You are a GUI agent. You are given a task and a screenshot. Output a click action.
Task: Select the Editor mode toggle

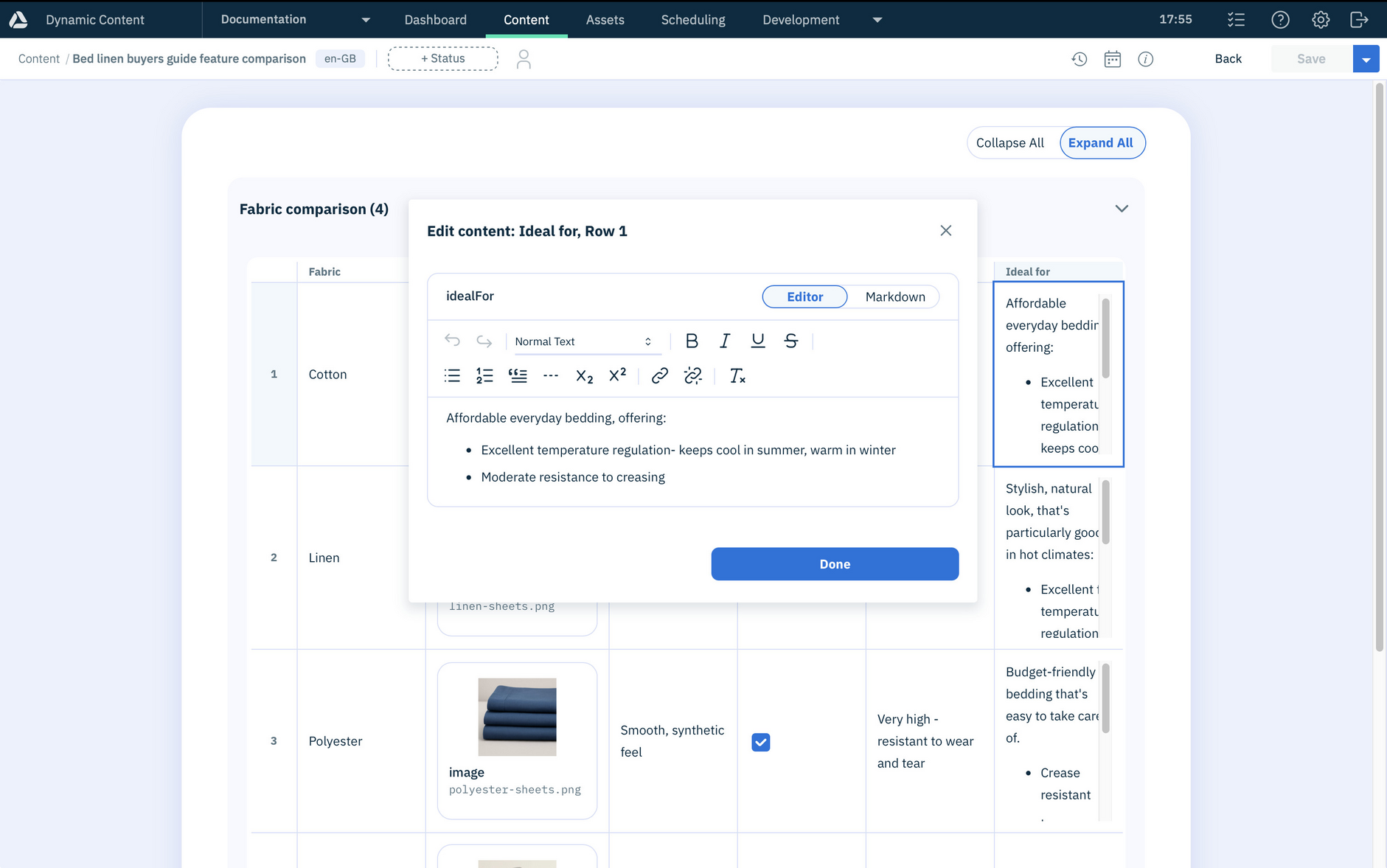click(x=804, y=296)
